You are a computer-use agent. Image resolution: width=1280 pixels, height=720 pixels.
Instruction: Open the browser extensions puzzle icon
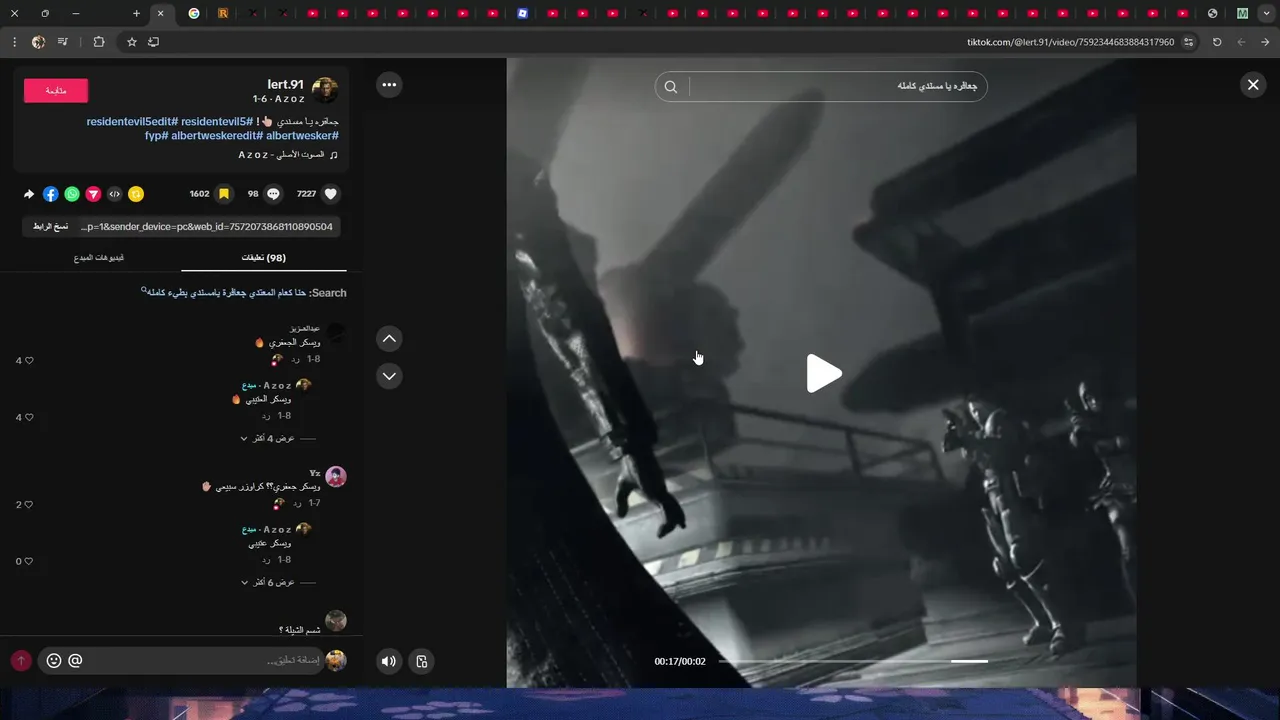(98, 42)
